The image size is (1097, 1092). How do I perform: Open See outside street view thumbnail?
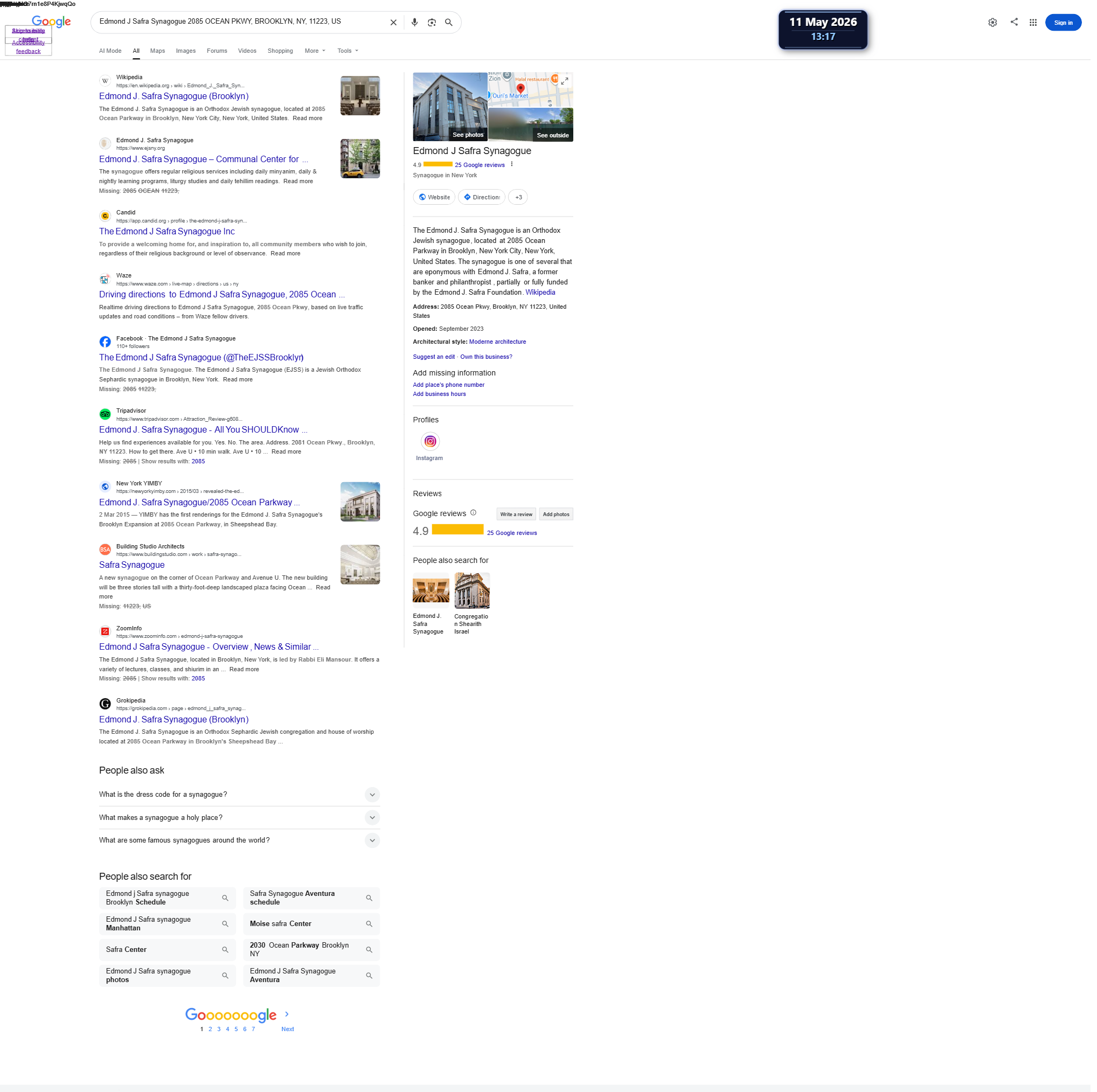pos(534,125)
